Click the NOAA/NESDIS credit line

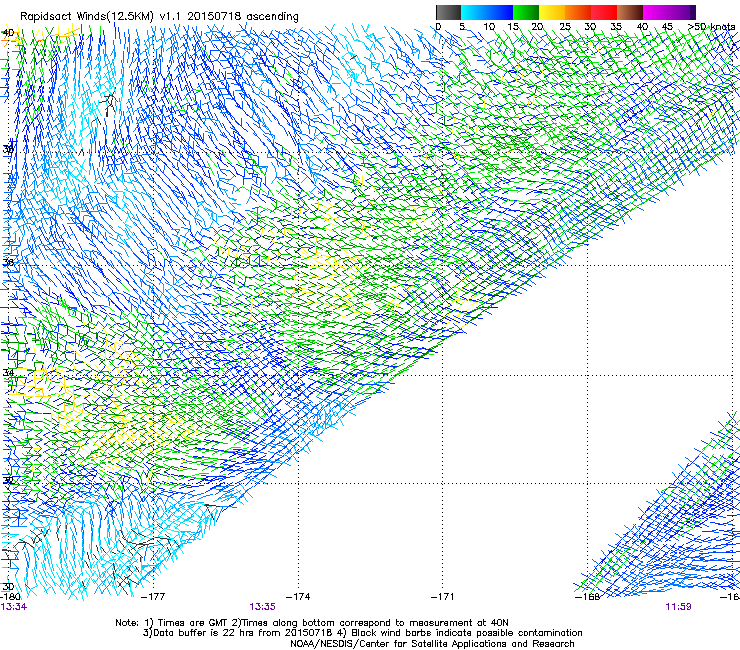tap(432, 644)
